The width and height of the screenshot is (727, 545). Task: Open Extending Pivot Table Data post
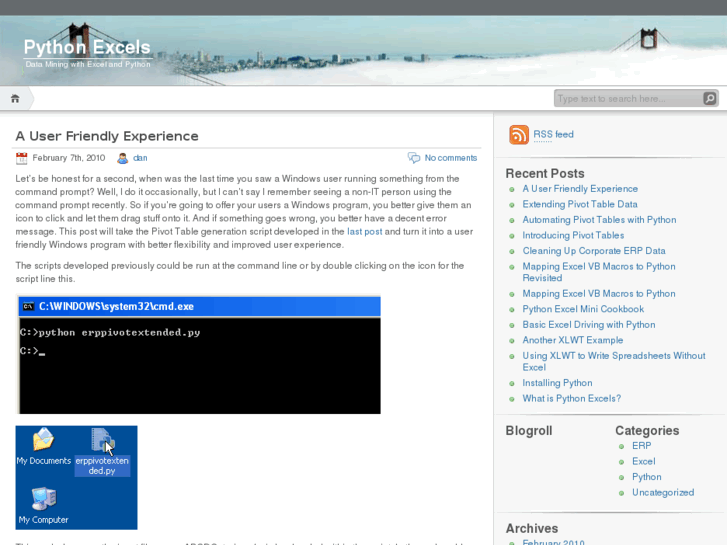point(580,204)
